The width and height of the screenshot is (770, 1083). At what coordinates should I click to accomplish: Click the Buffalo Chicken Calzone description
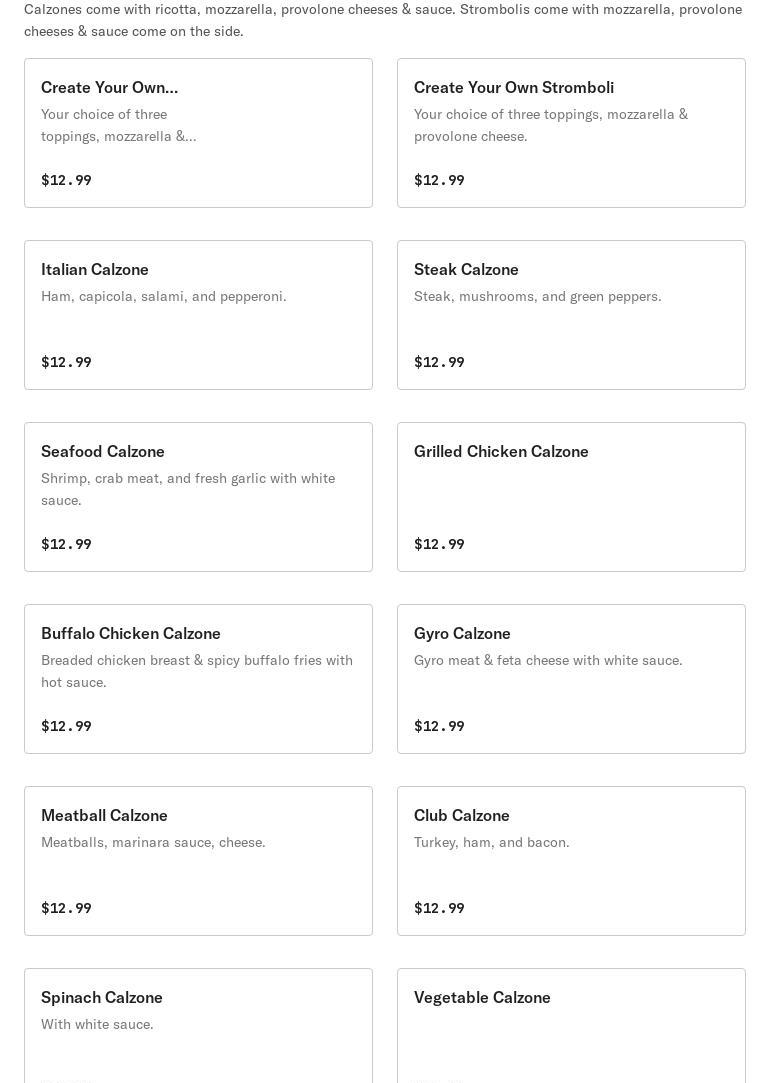pos(197,671)
